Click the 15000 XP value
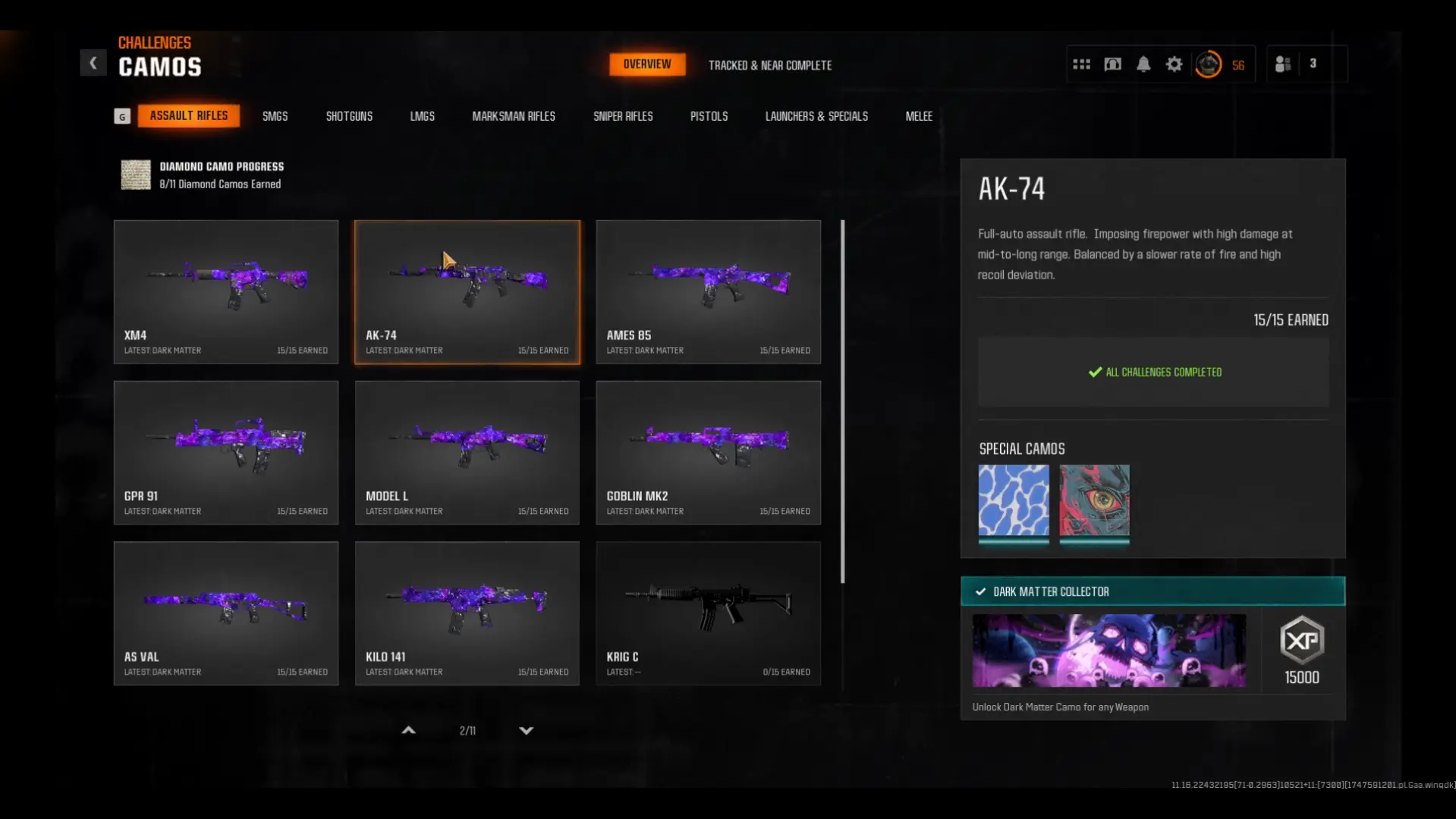 tap(1302, 677)
